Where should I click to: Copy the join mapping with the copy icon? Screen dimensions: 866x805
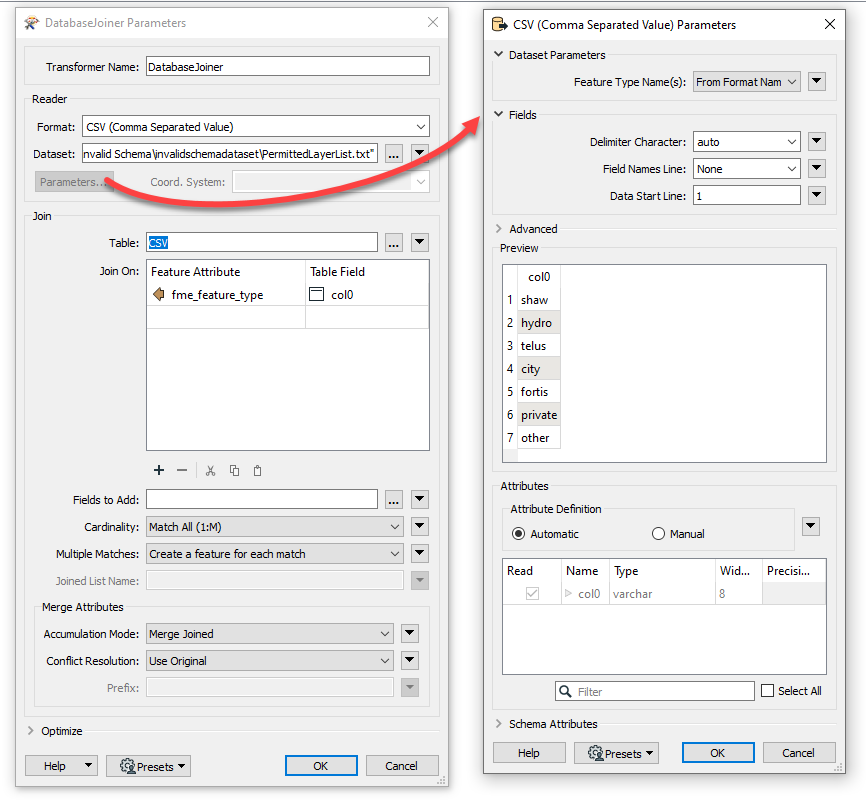236,470
